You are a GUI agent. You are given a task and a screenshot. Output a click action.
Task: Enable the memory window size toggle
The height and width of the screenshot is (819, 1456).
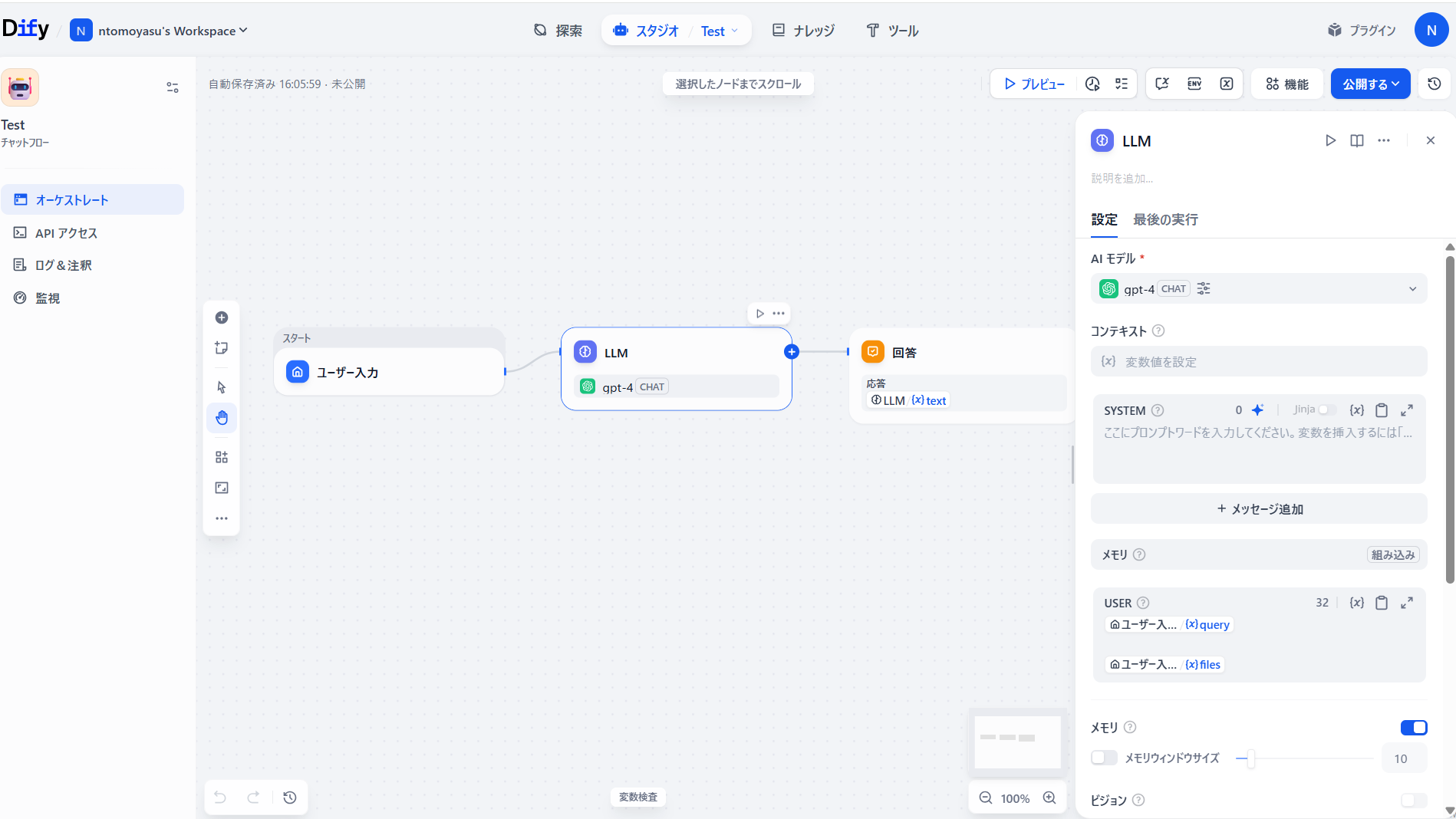click(x=1104, y=758)
